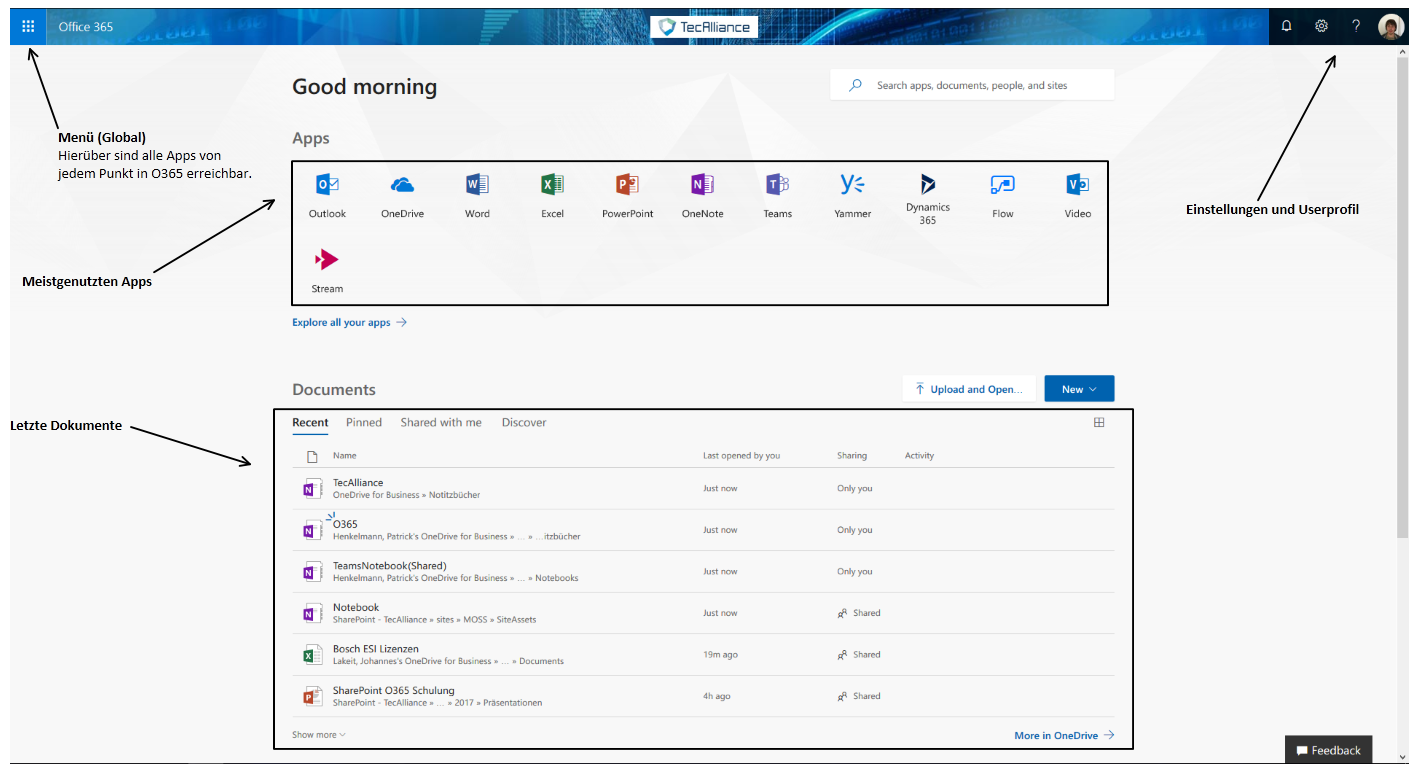The height and width of the screenshot is (781, 1423).
Task: Focus the search apps and documents field
Action: point(972,85)
